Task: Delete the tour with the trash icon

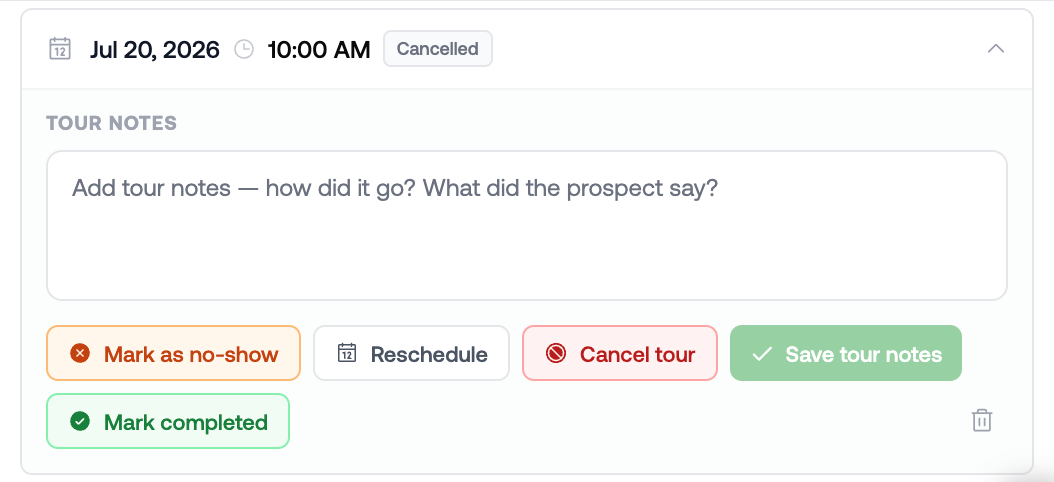Action: tap(982, 420)
